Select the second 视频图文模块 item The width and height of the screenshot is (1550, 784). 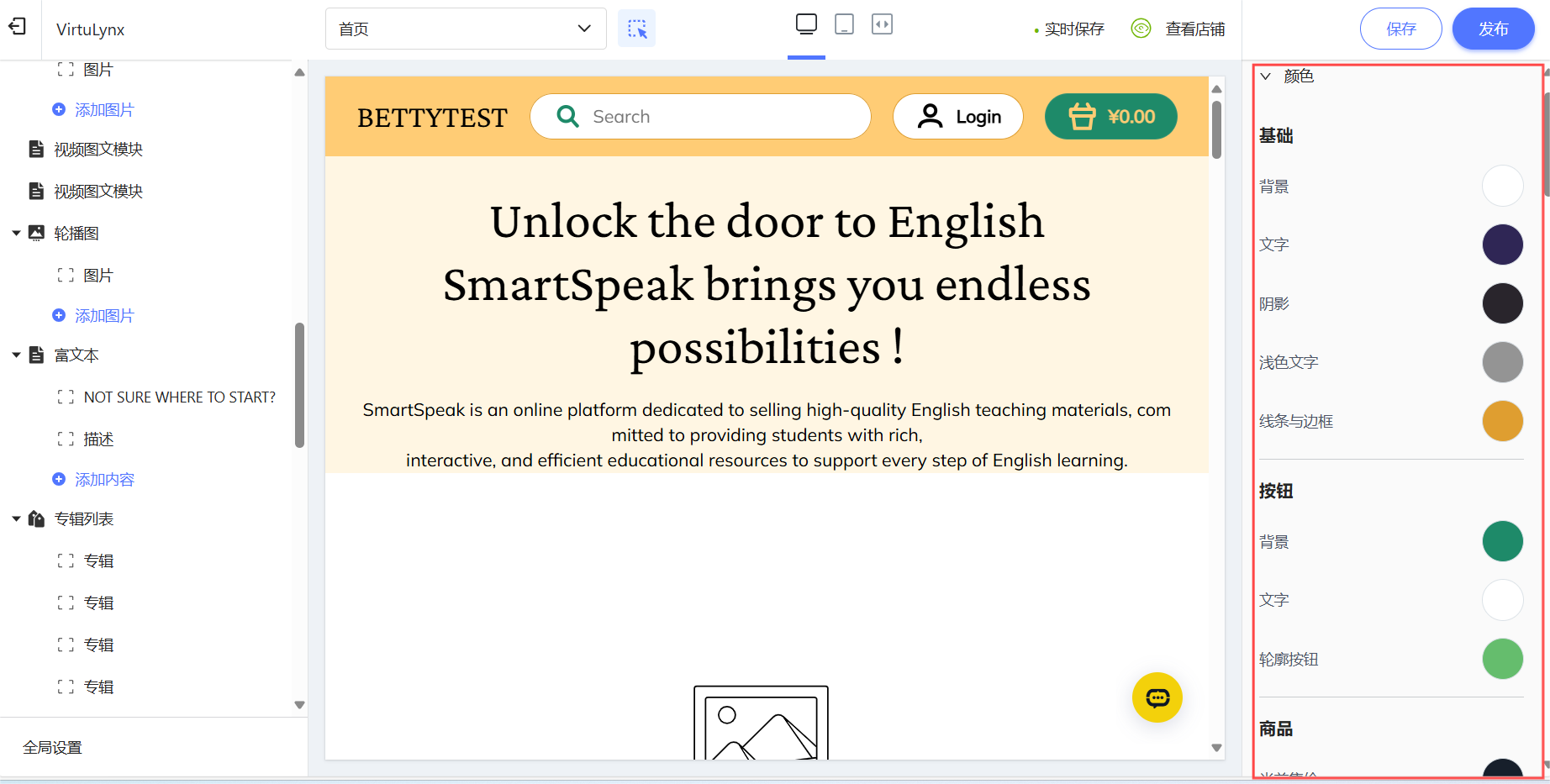(98, 192)
